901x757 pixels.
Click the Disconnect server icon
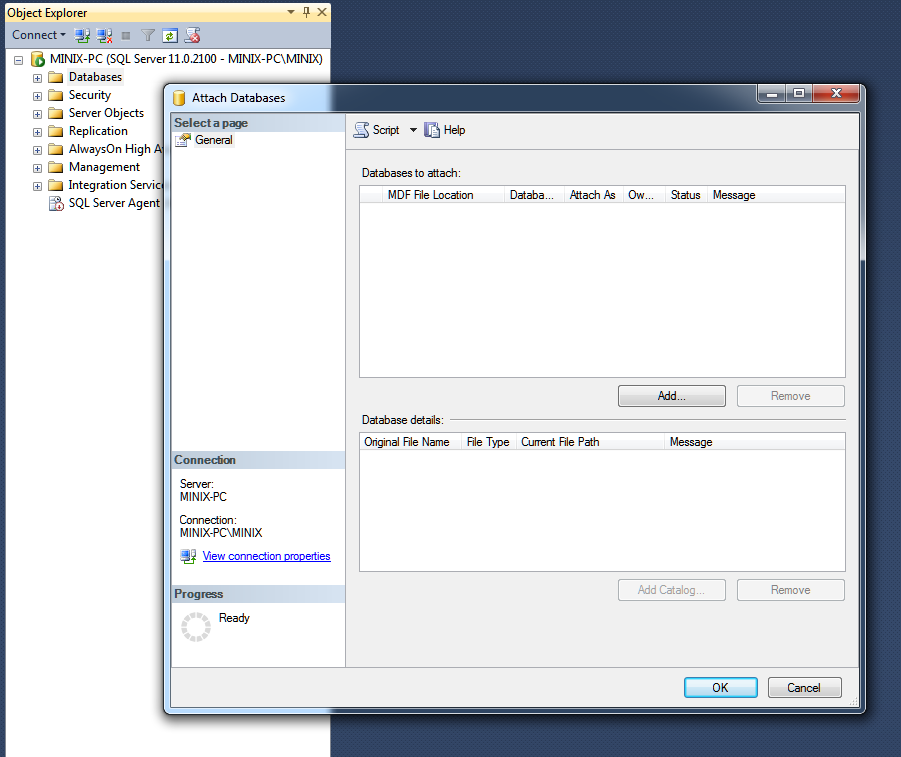click(x=104, y=35)
